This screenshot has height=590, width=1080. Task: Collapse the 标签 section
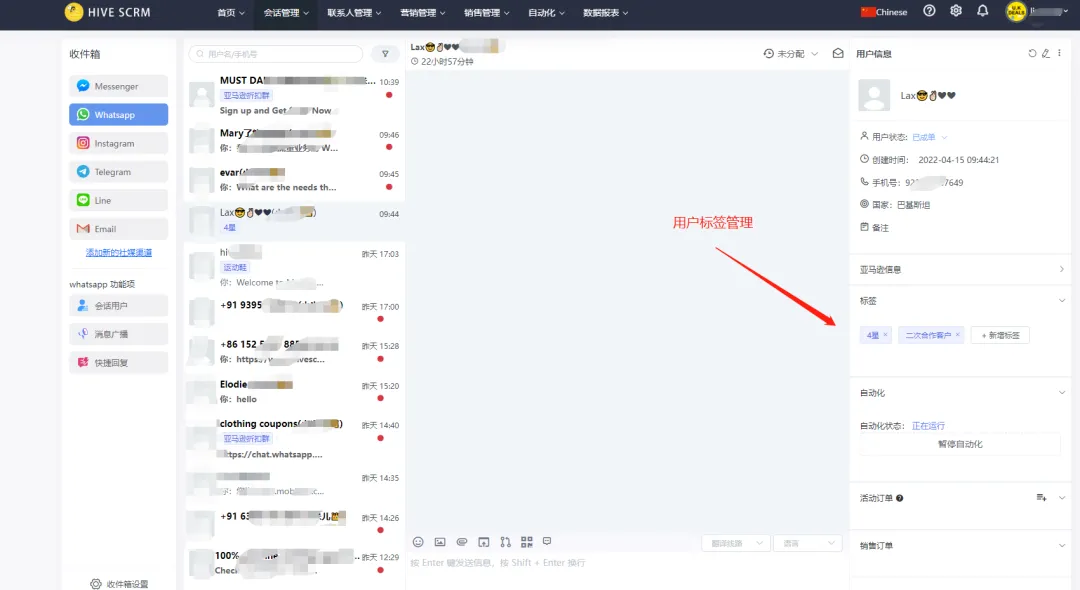[x=1061, y=300]
